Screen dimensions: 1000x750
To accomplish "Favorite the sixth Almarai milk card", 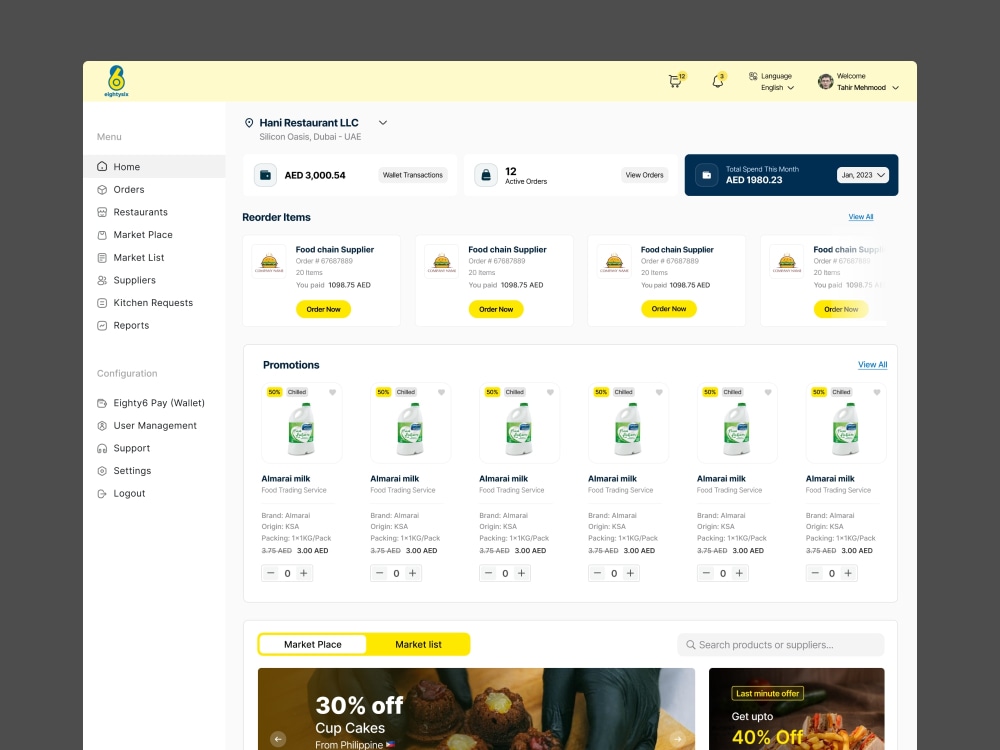I will pos(877,392).
